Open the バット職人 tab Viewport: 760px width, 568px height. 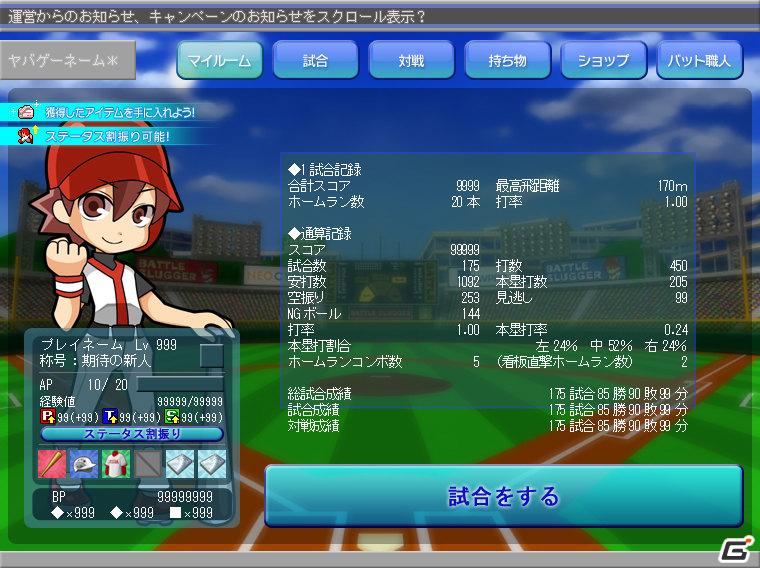pyautogui.click(x=699, y=61)
